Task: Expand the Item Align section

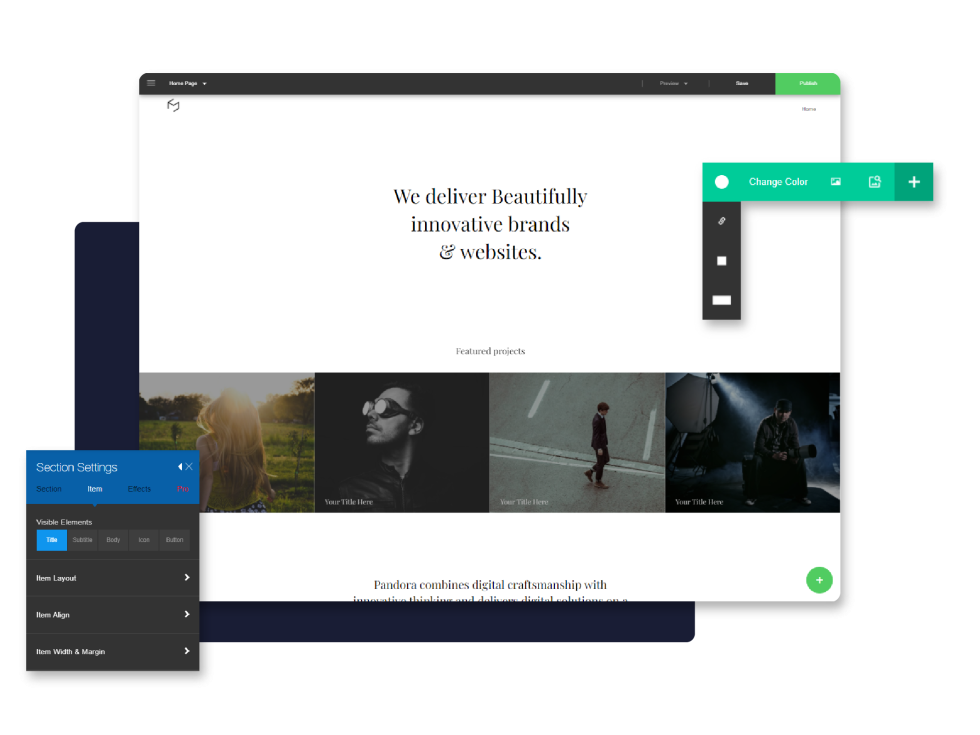Action: [112, 615]
